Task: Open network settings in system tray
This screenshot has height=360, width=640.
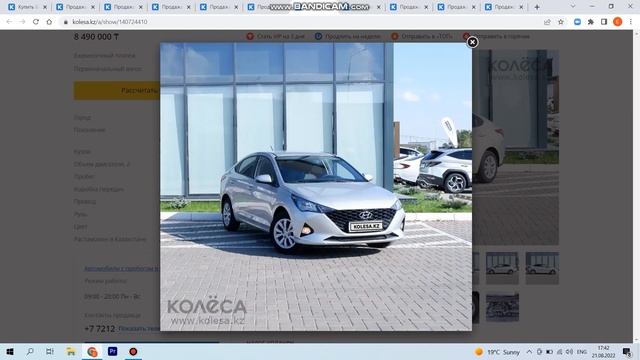Action: click(x=560, y=352)
